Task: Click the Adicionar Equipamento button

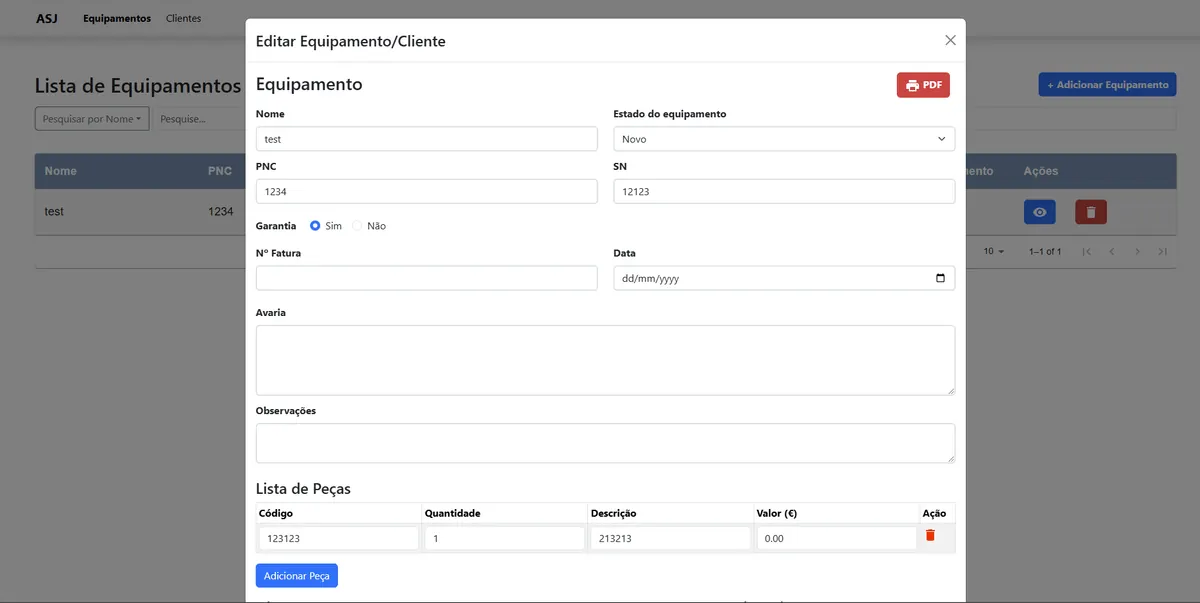Action: [x=1107, y=85]
